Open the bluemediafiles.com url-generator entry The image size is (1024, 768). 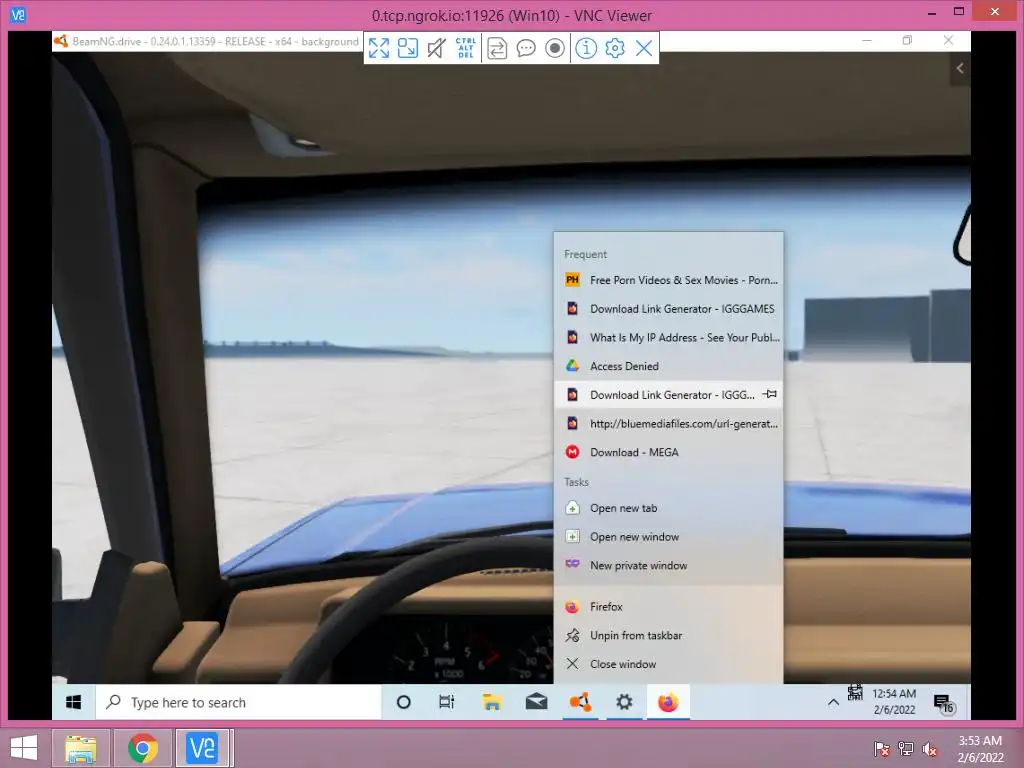[x=668, y=424]
